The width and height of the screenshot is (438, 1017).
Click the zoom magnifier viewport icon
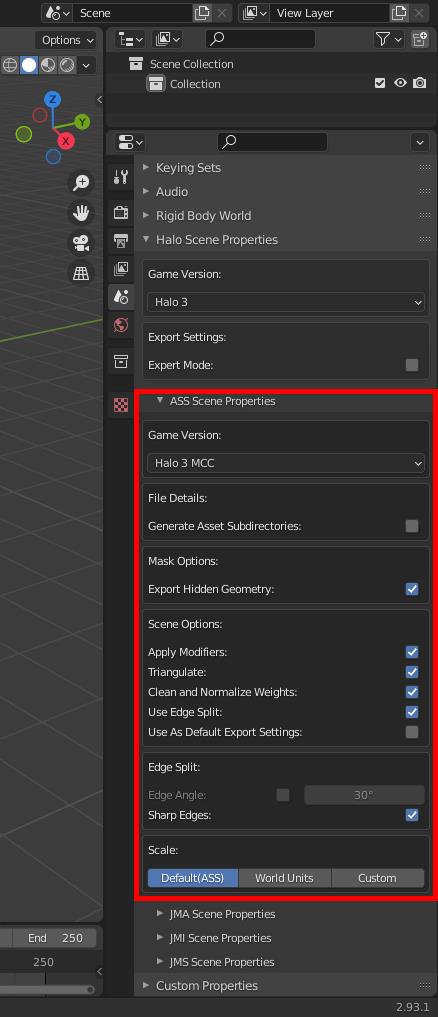(x=81, y=183)
